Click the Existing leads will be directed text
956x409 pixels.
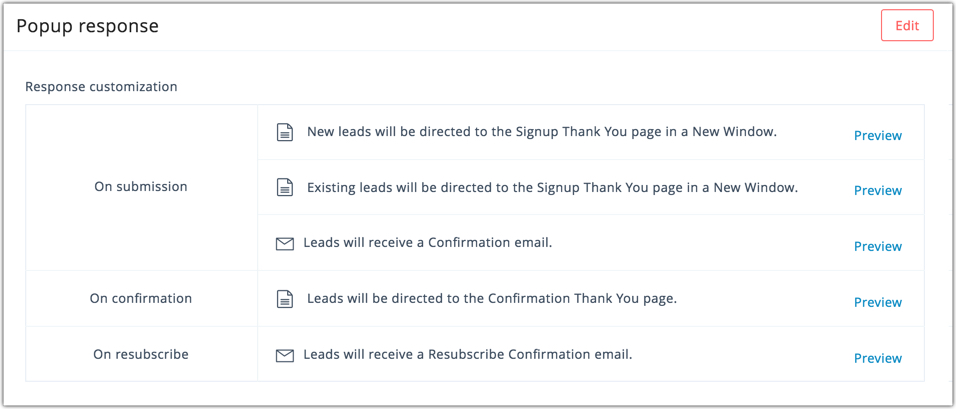pos(552,187)
